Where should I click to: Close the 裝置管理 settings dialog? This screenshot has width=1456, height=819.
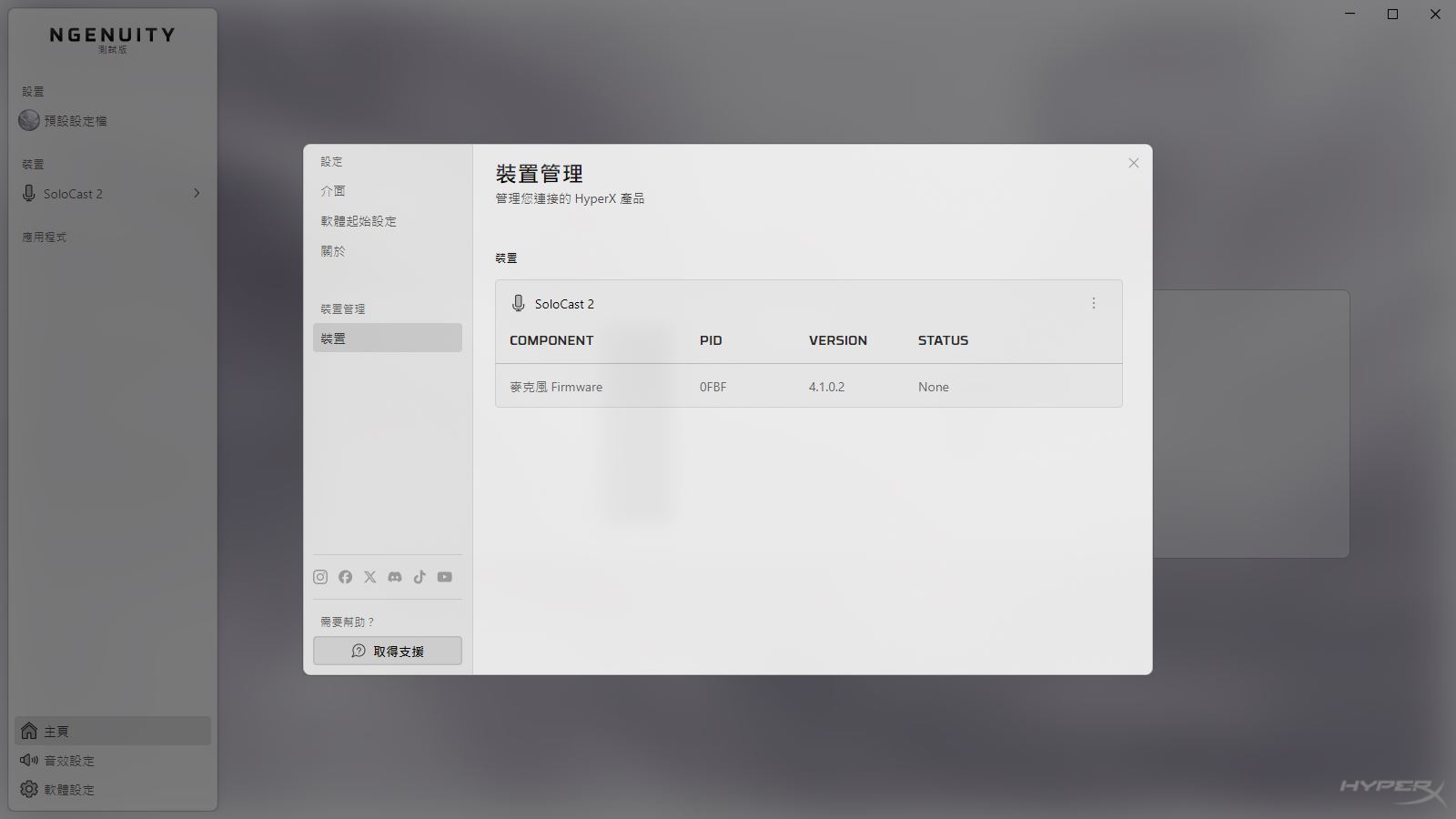click(1133, 163)
